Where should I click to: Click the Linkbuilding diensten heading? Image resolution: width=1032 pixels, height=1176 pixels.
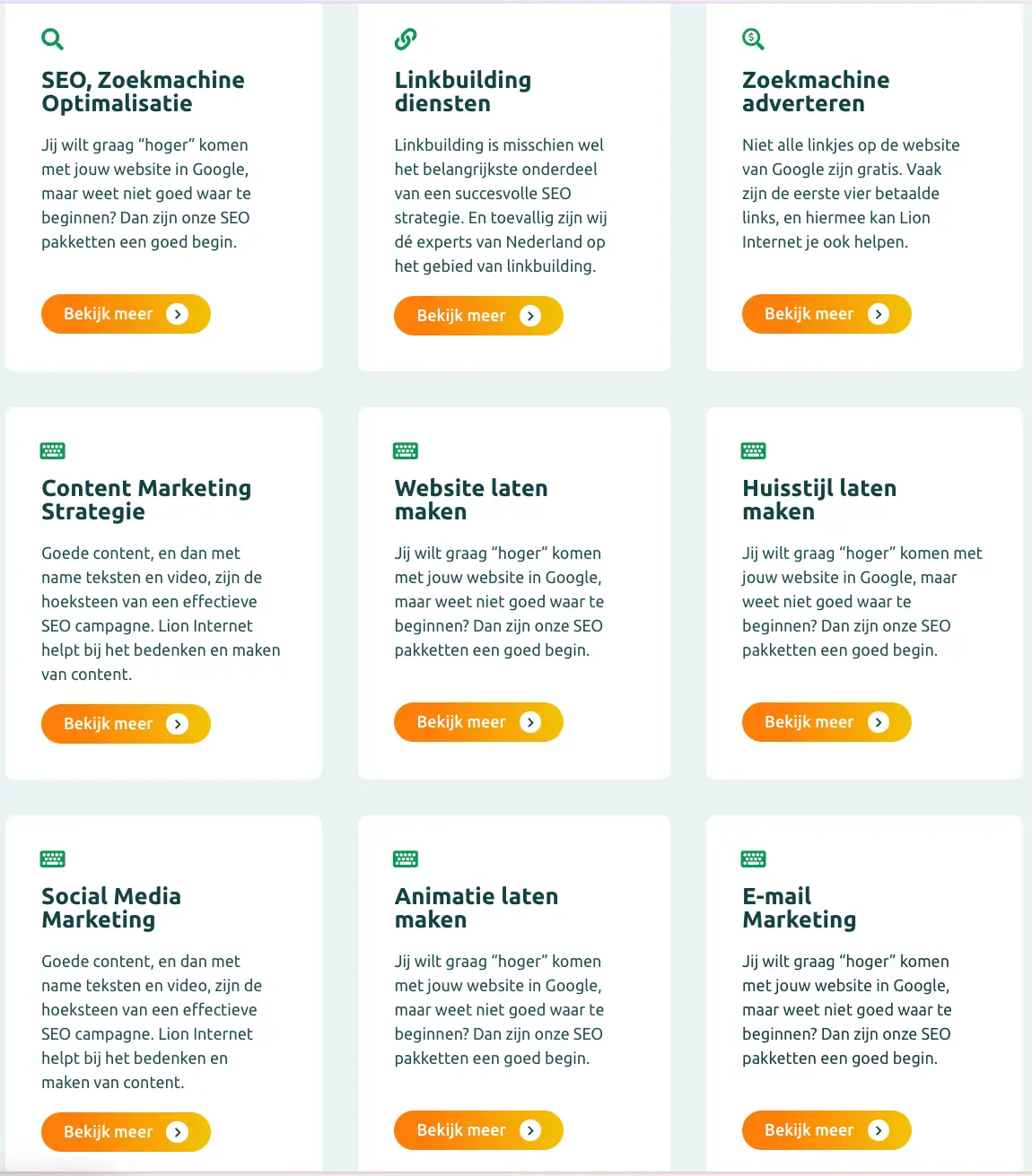[462, 91]
